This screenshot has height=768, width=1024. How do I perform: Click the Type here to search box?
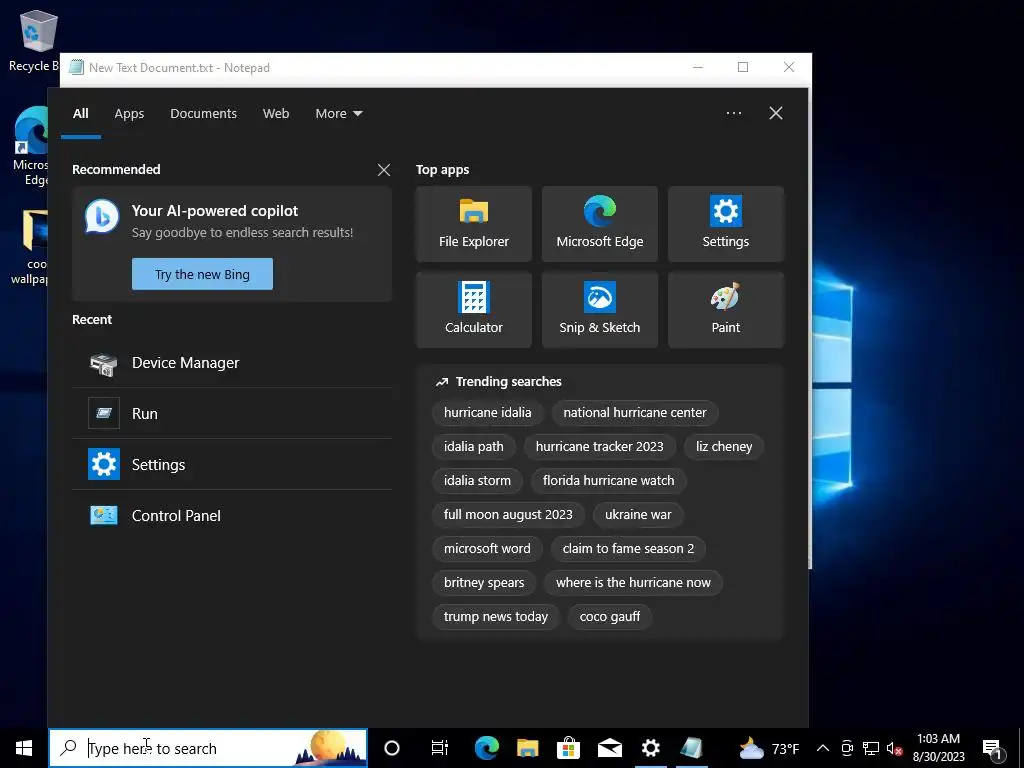(208, 748)
